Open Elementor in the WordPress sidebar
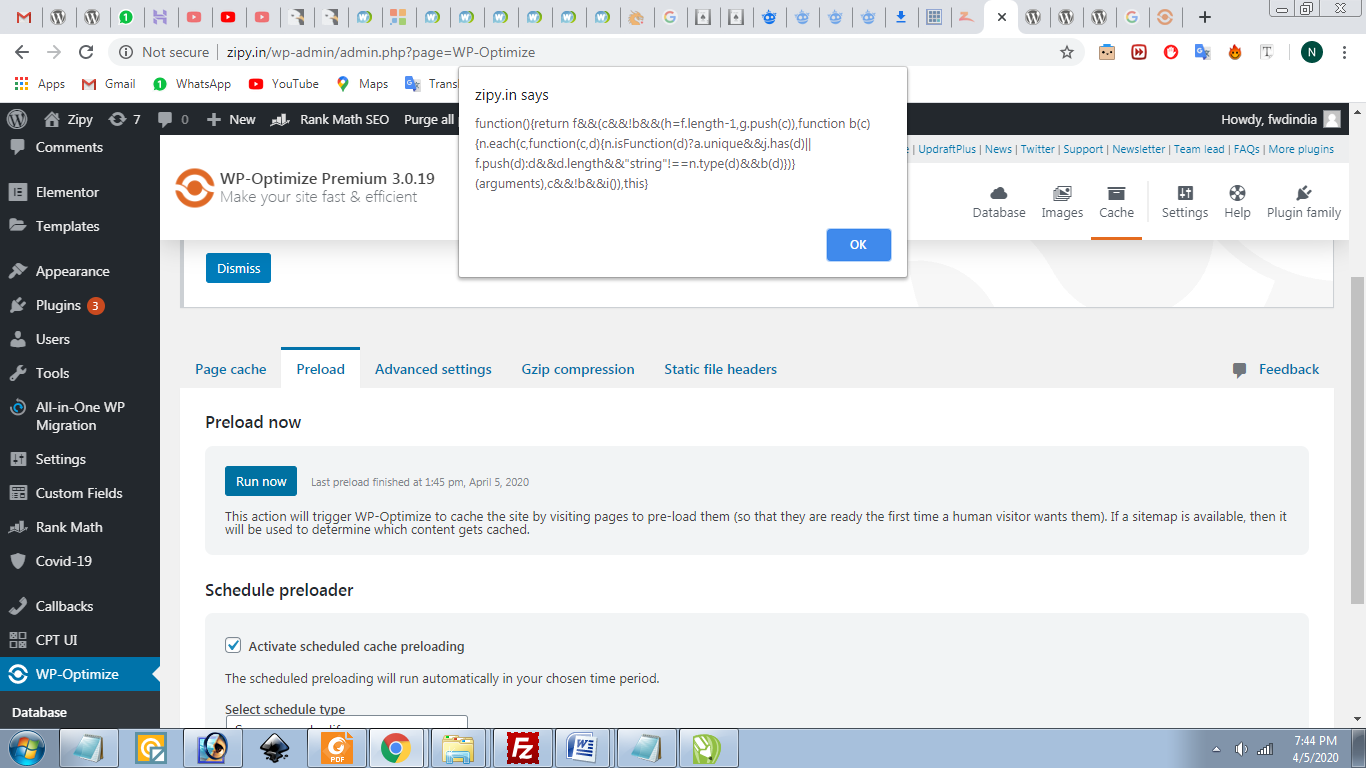Image resolution: width=1366 pixels, height=768 pixels. click(x=80, y=192)
